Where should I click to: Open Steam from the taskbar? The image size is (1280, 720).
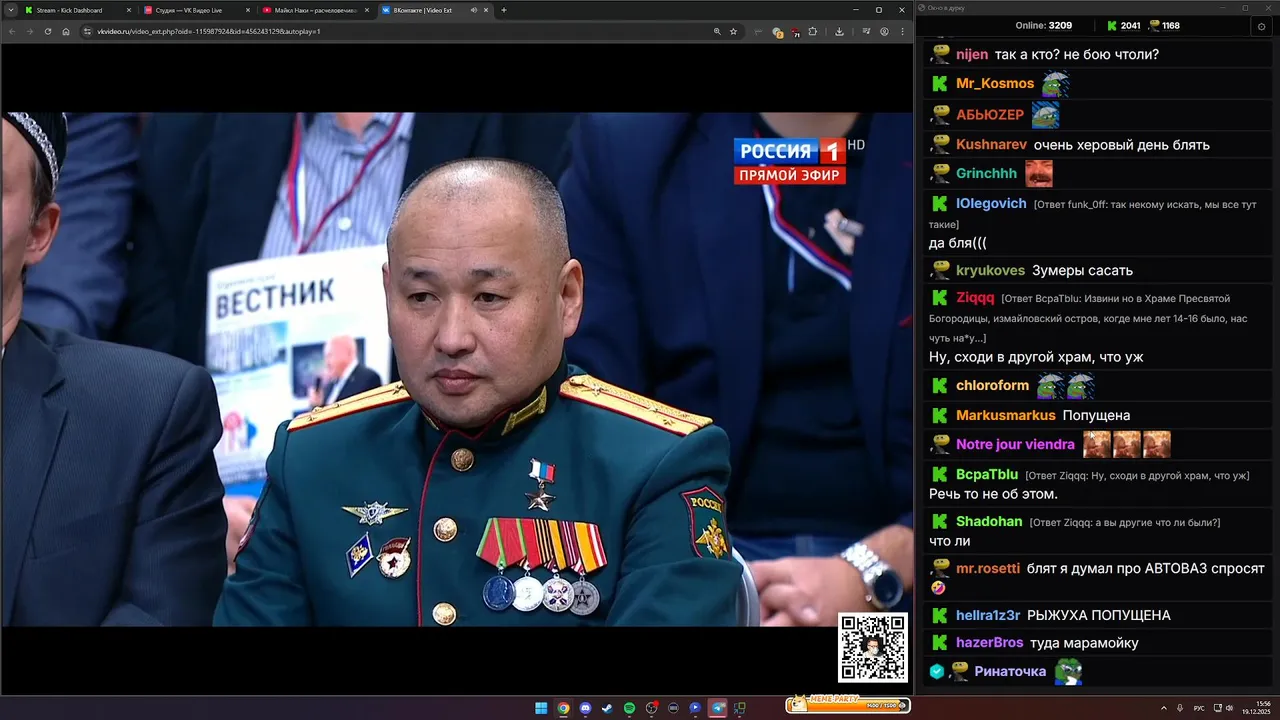pos(607,708)
